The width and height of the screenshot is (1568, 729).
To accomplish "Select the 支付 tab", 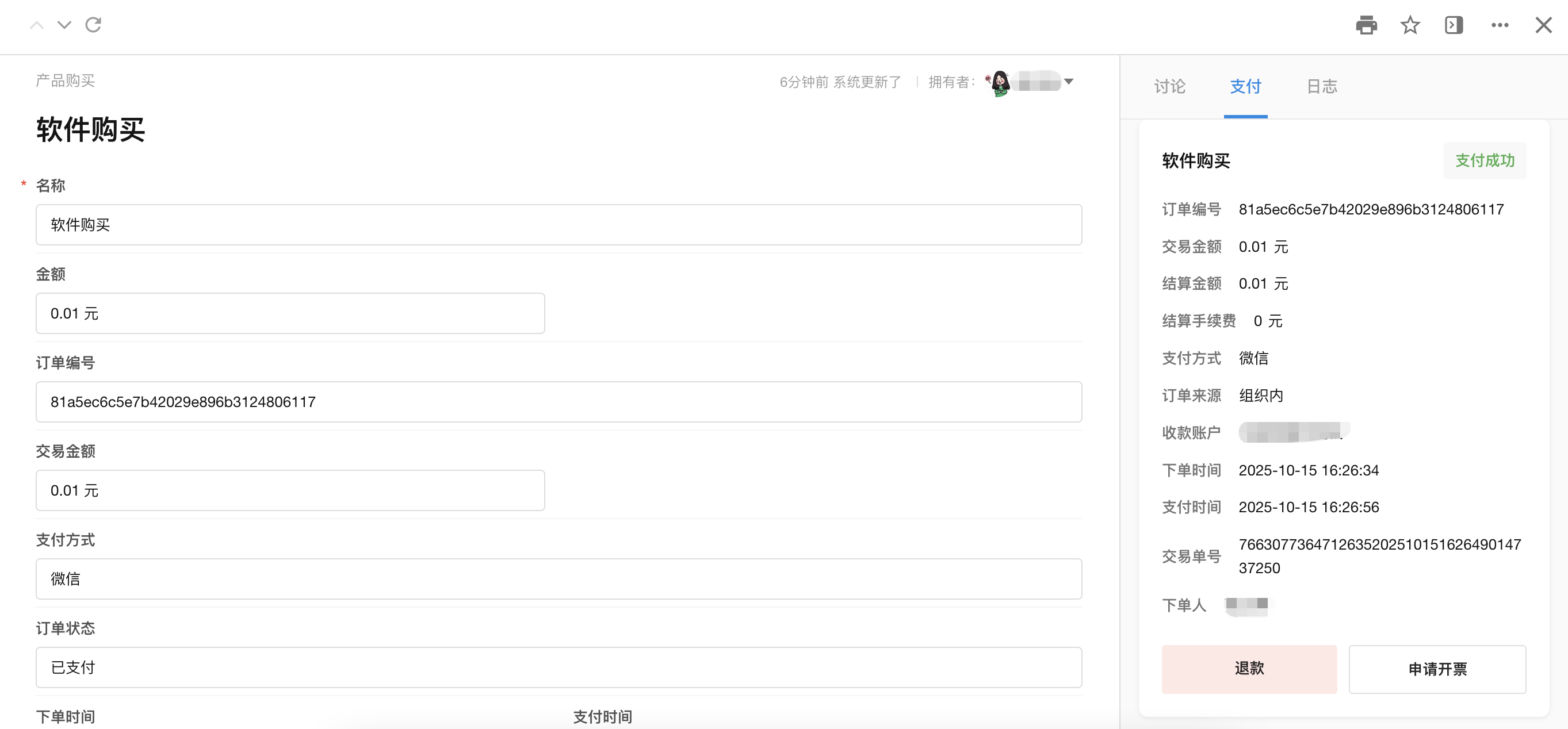I will 1245,86.
